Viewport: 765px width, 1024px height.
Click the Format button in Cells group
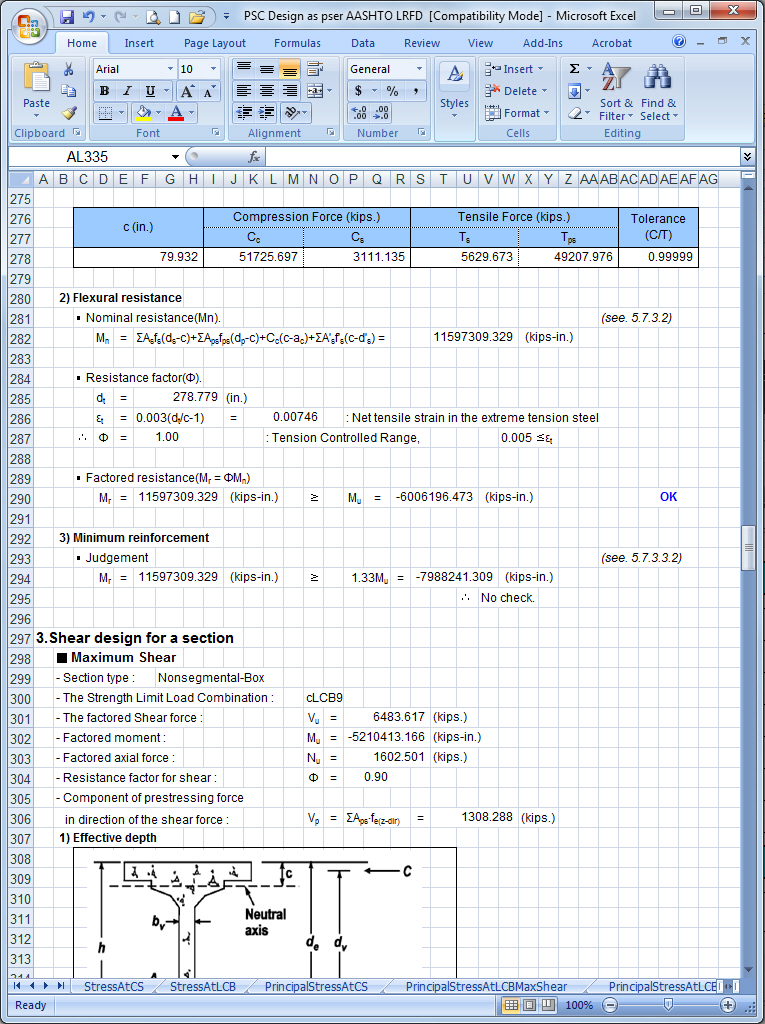[516, 113]
